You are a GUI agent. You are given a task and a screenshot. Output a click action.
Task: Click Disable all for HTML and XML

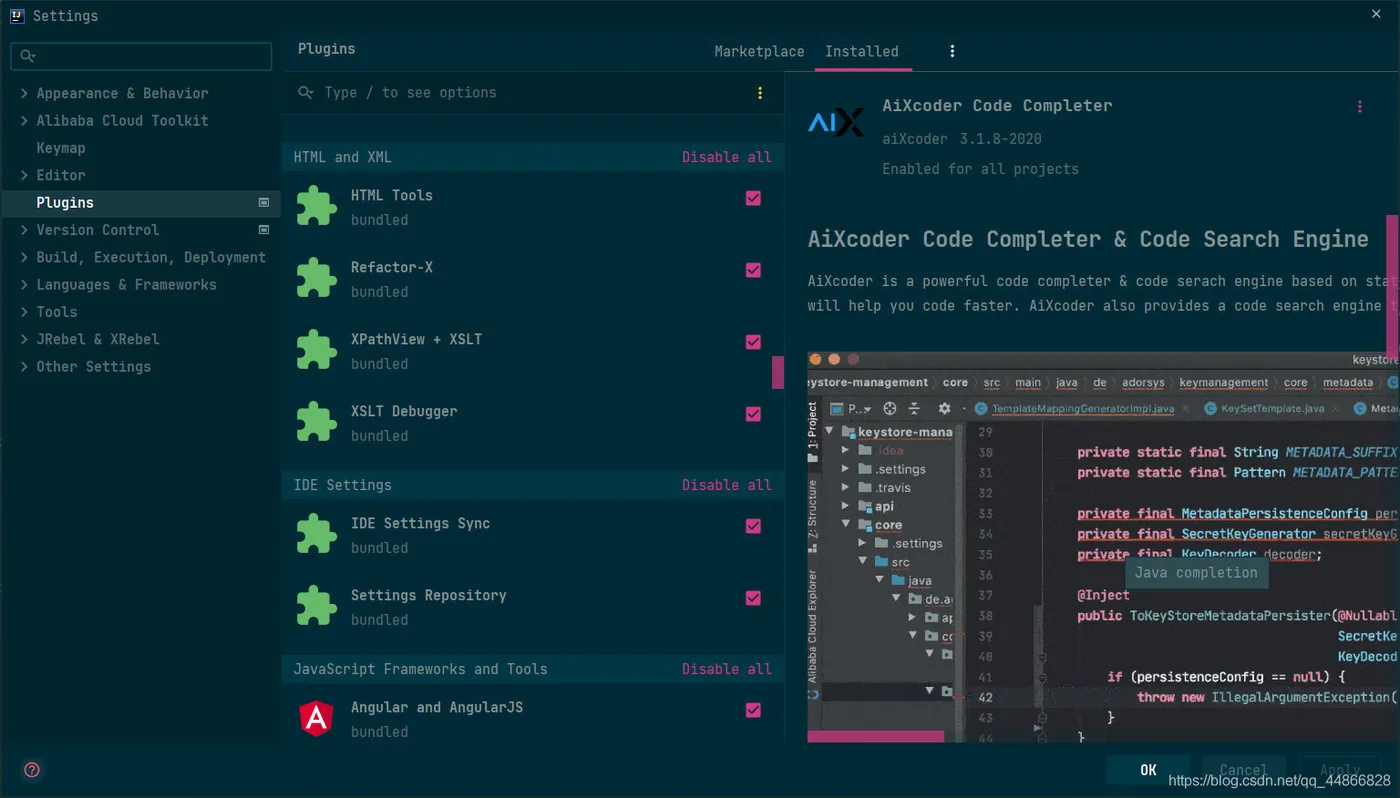pos(726,157)
